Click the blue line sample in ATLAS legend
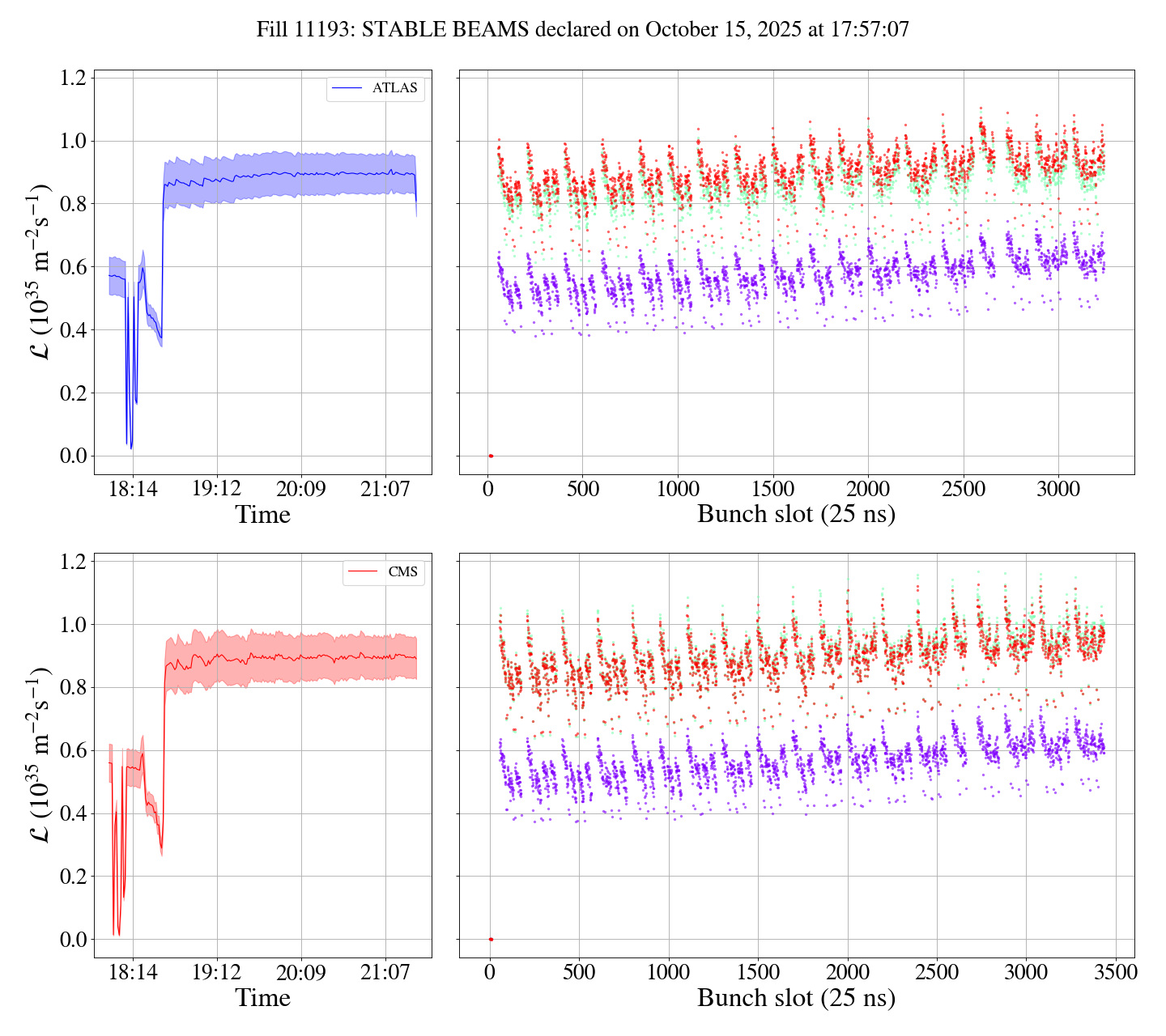 (348, 88)
